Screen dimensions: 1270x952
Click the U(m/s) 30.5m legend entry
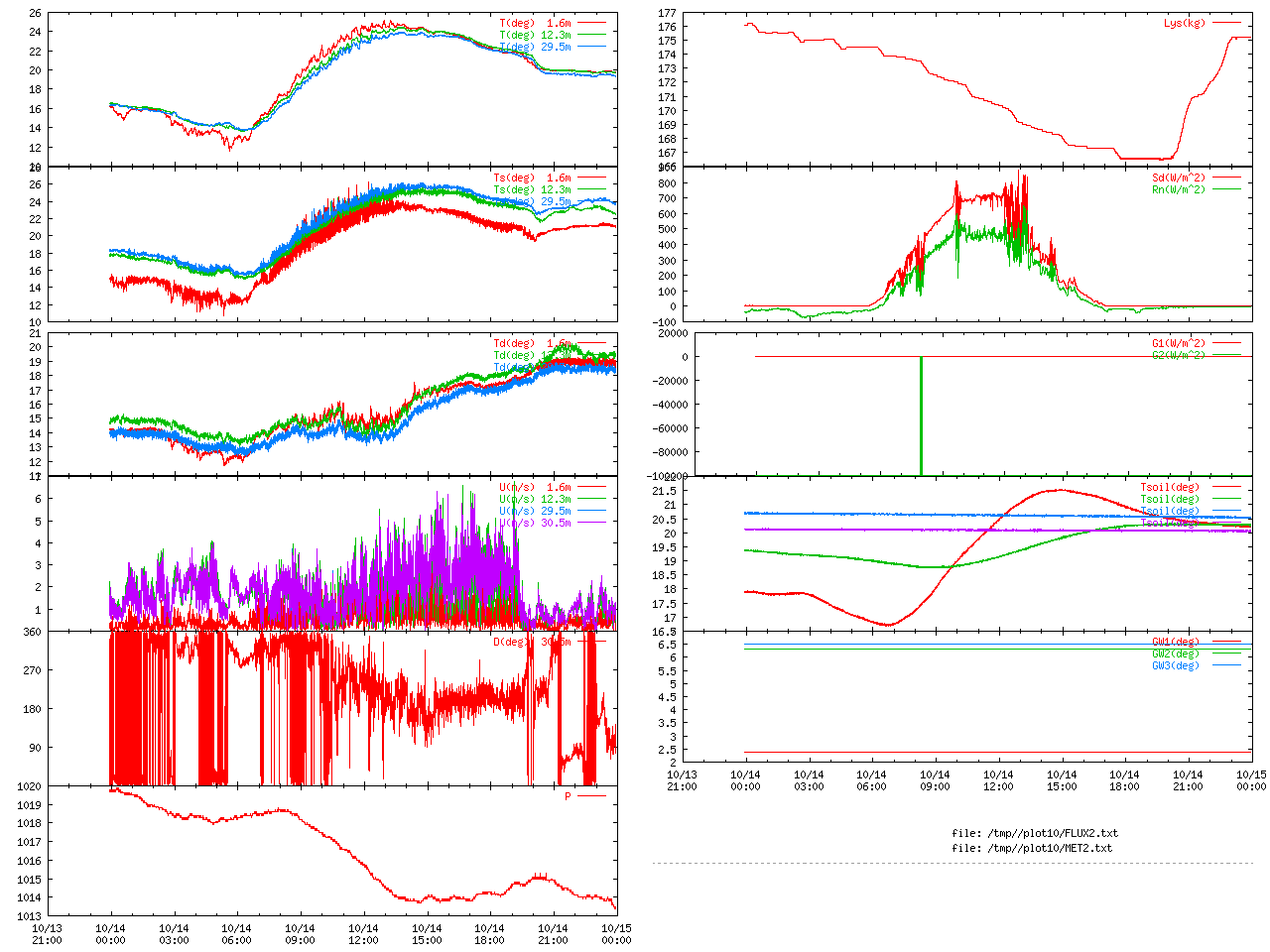pos(536,524)
